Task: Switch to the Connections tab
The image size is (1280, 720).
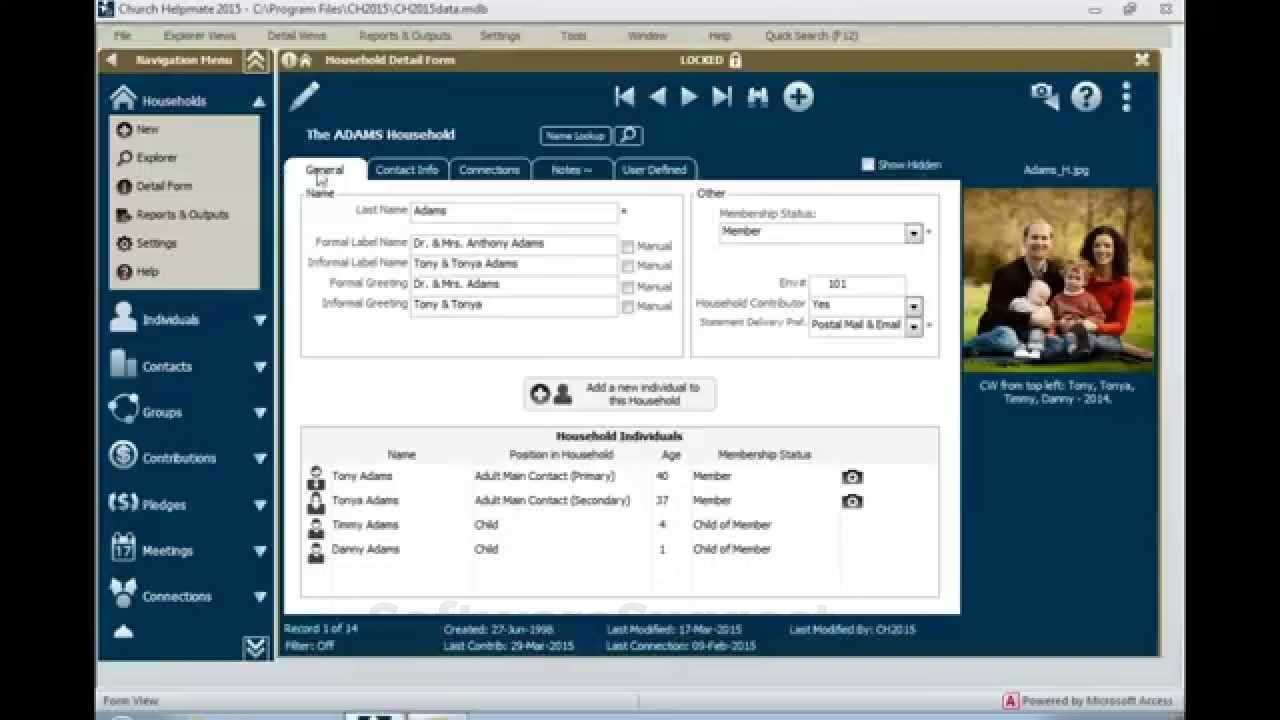Action: (x=490, y=169)
